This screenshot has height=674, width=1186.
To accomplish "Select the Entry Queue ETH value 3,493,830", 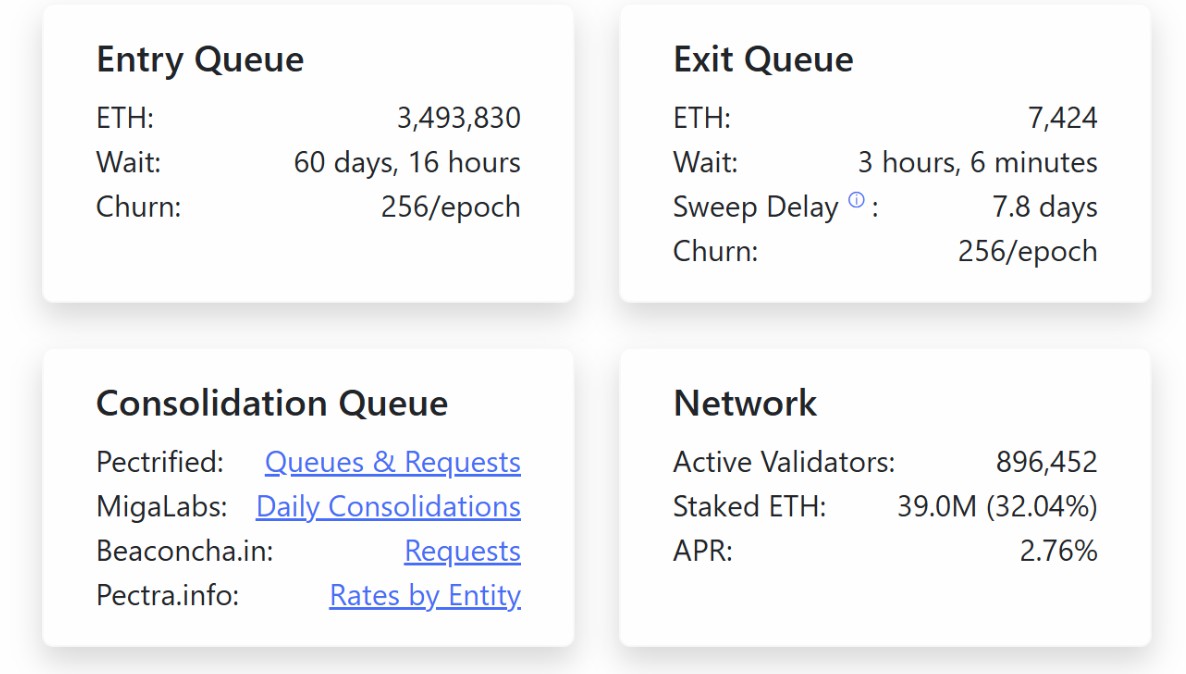I will coord(459,118).
